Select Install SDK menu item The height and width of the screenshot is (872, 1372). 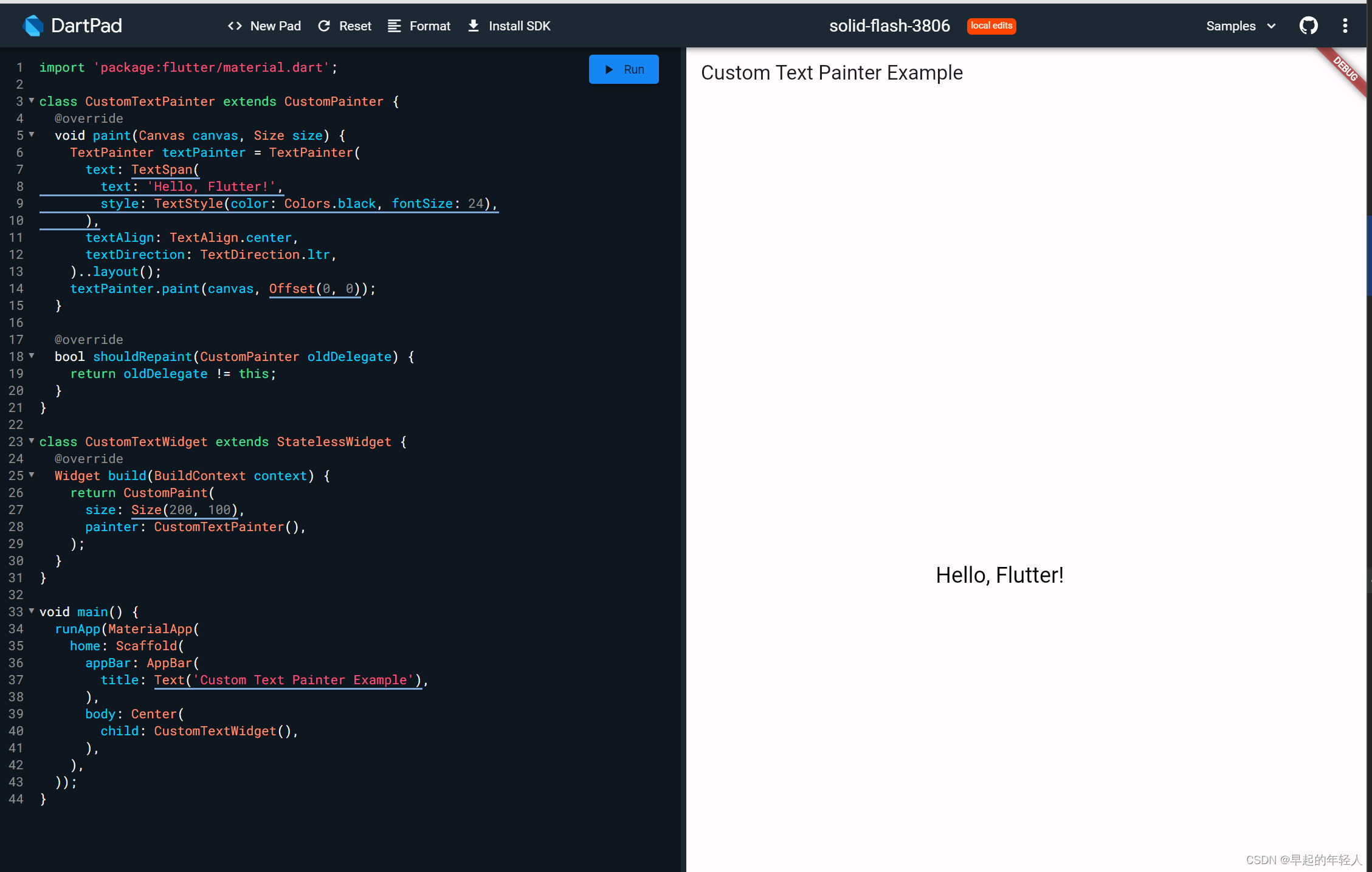pos(509,26)
